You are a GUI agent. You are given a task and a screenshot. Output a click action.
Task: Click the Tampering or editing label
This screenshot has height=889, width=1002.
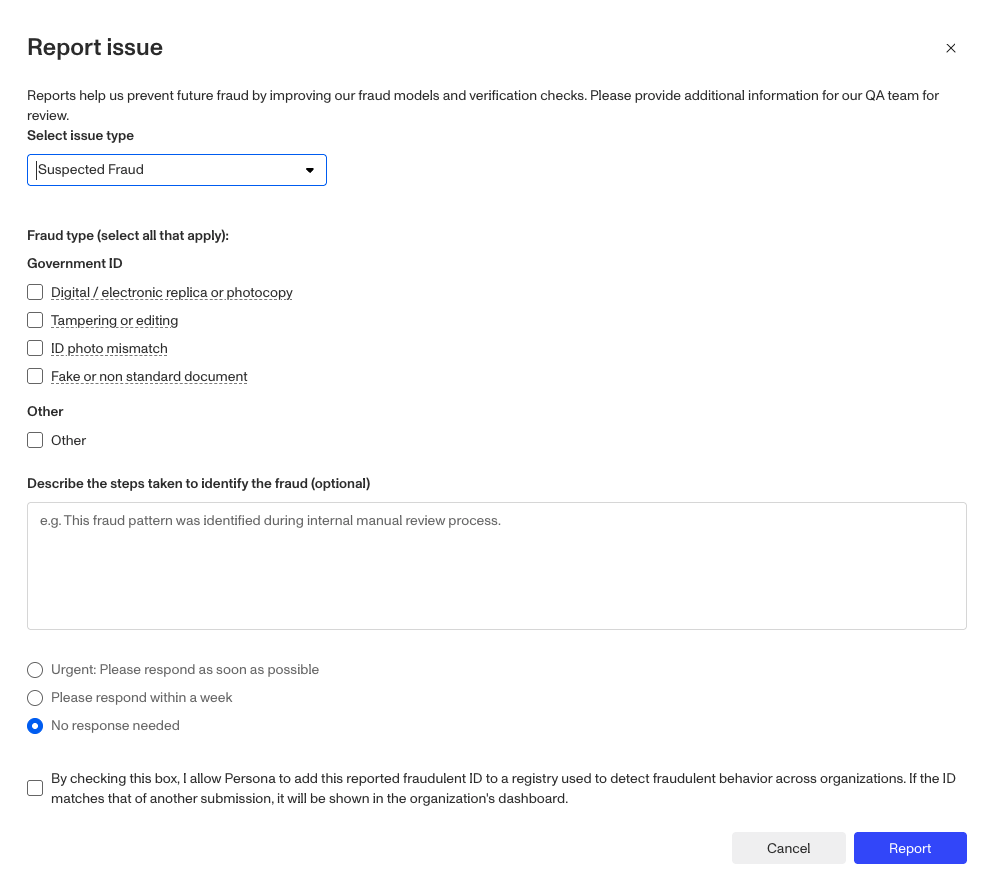pos(114,321)
